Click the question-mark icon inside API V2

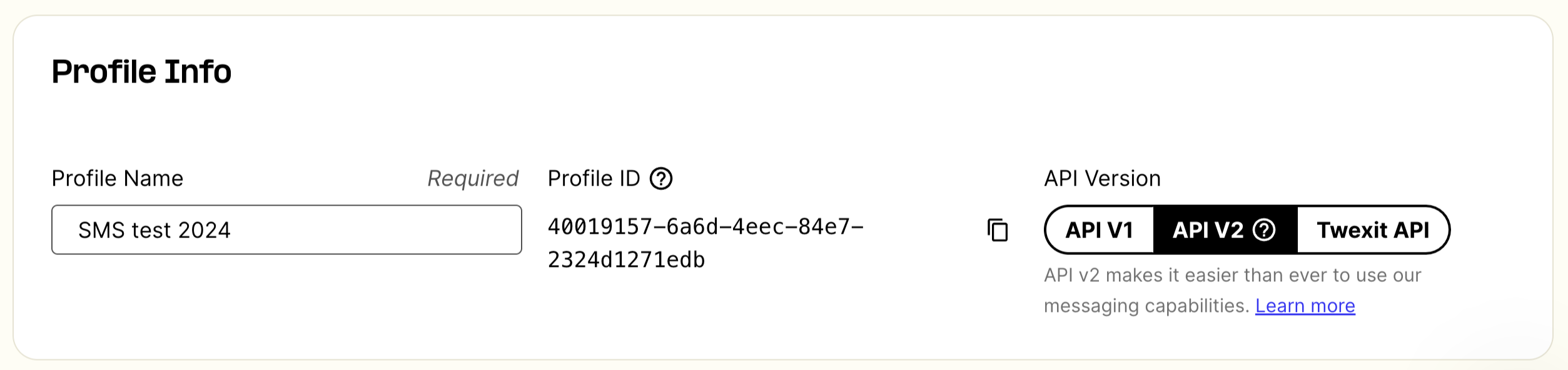click(x=1264, y=230)
